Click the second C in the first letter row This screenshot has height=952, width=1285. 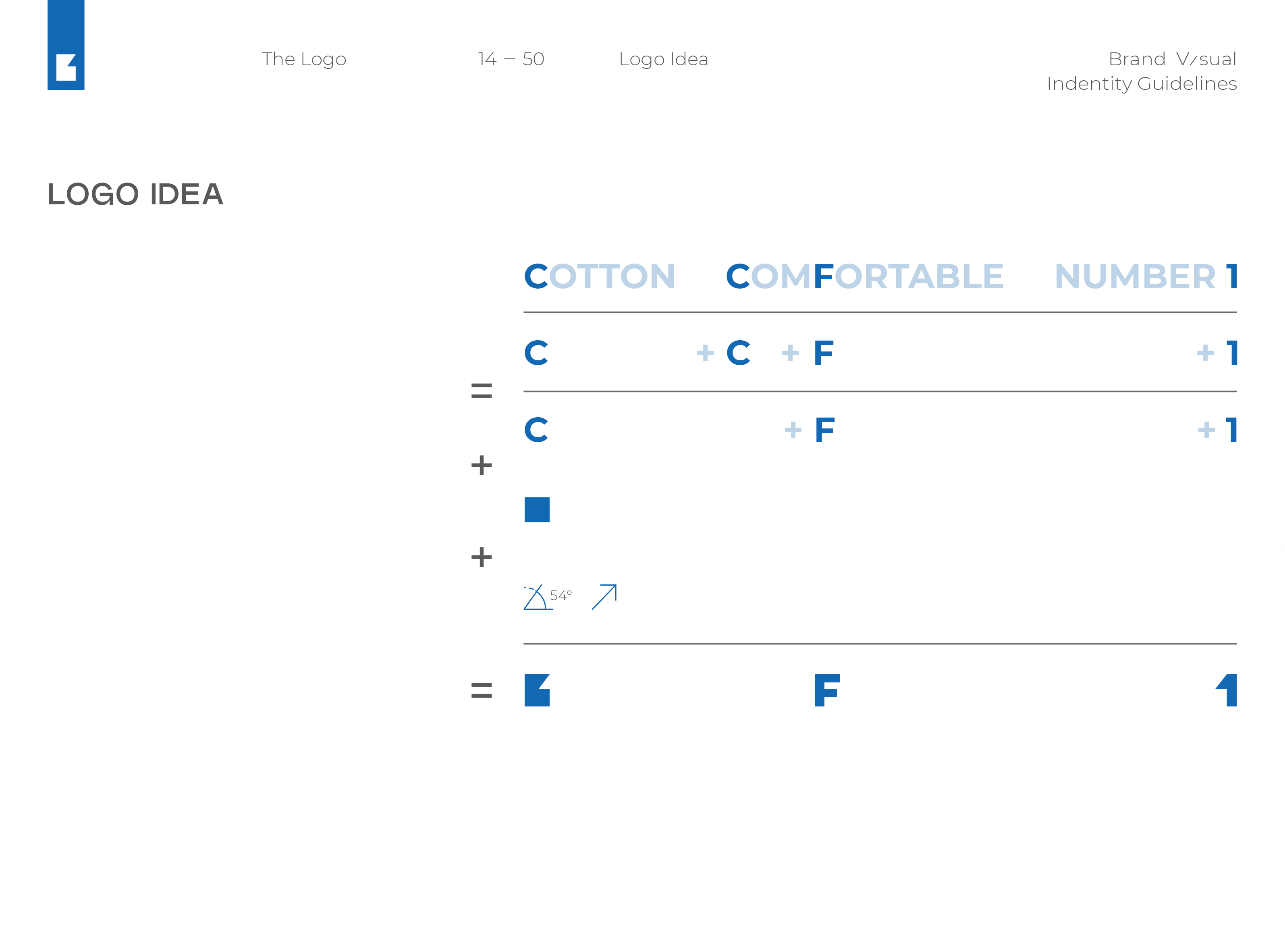click(x=738, y=353)
